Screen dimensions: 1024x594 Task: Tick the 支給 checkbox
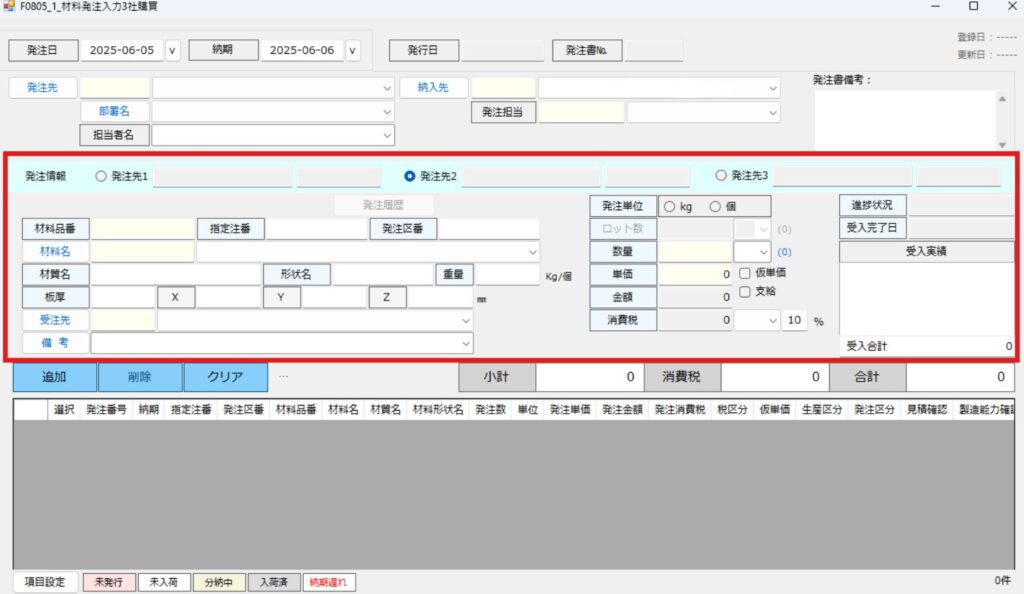[745, 291]
